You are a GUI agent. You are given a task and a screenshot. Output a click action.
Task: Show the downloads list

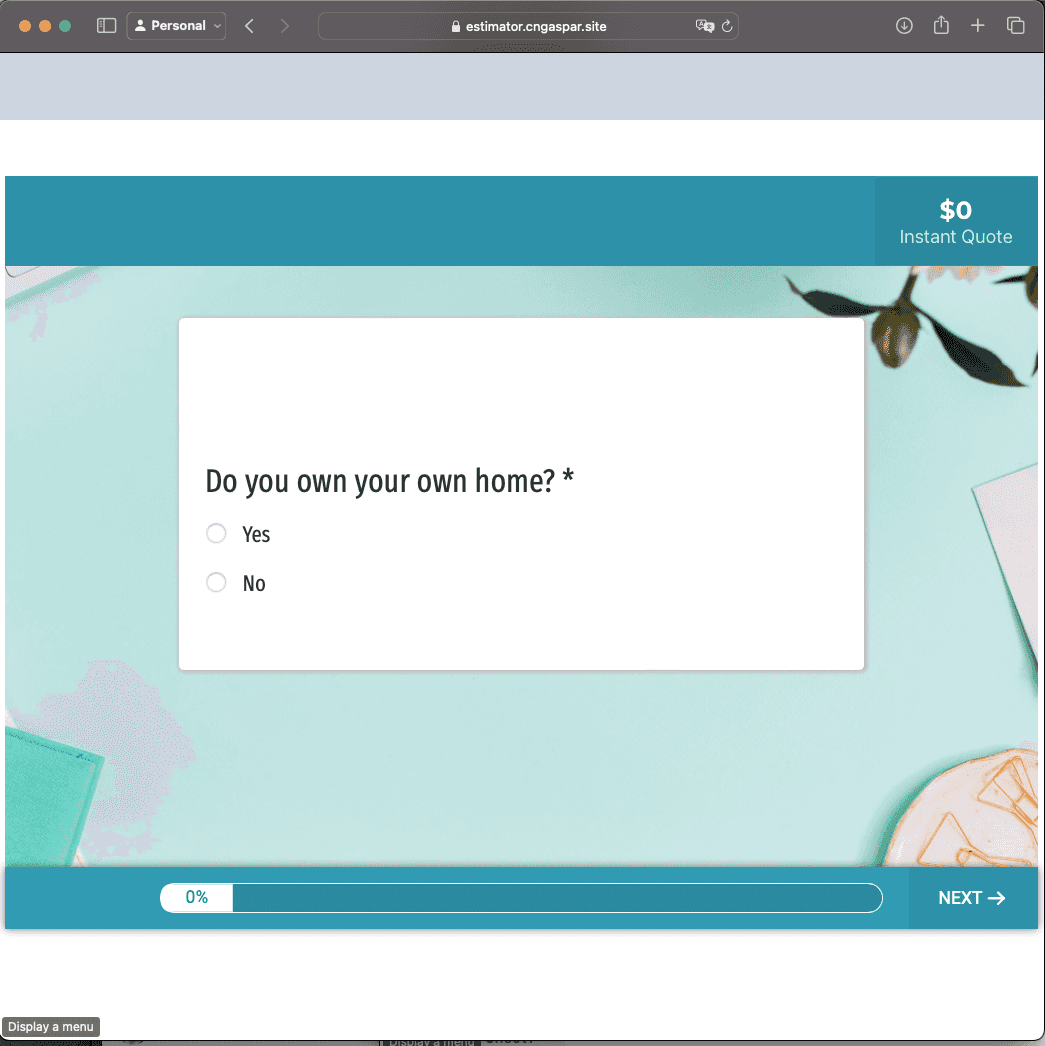click(904, 26)
